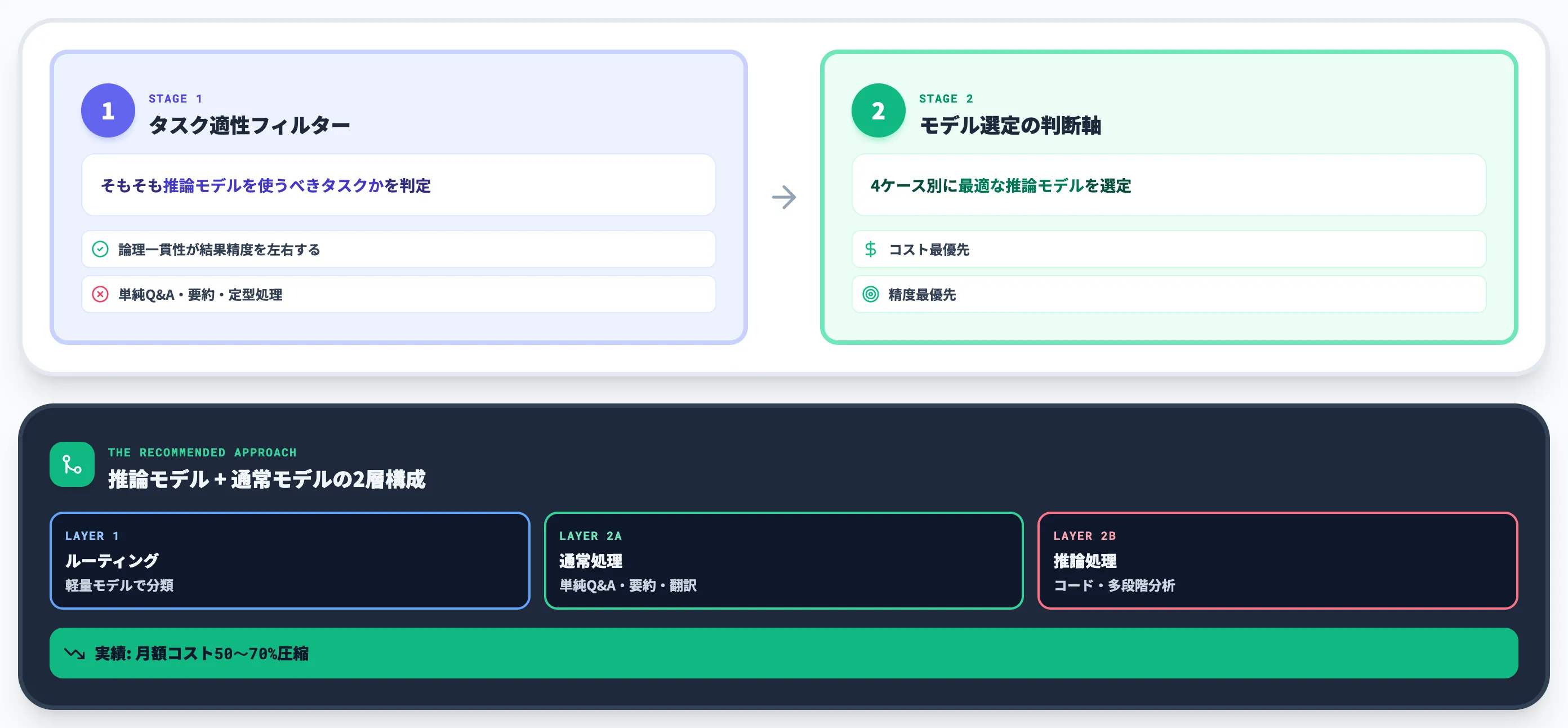Select the コスト最優先 option row

click(1169, 249)
